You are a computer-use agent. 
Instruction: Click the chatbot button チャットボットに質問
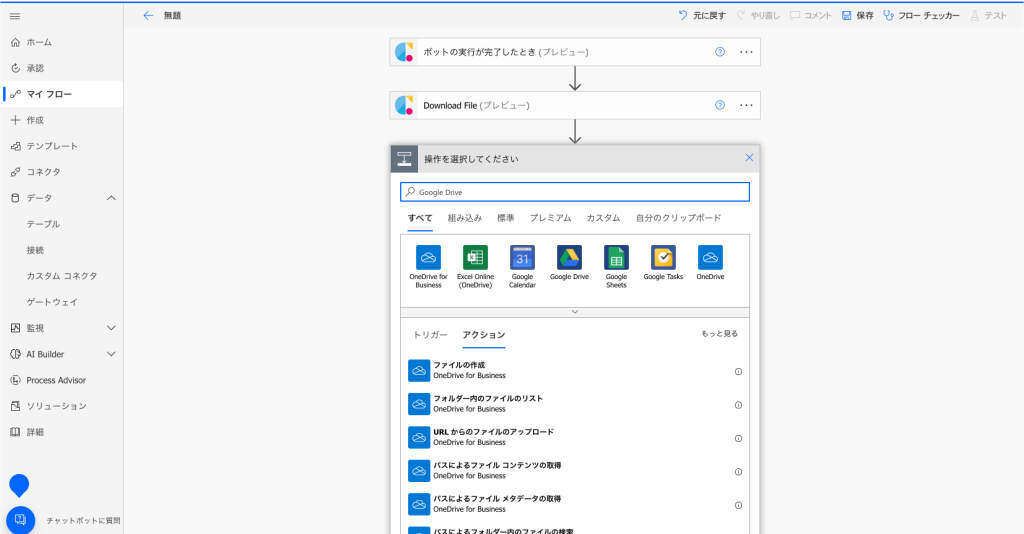click(20, 520)
